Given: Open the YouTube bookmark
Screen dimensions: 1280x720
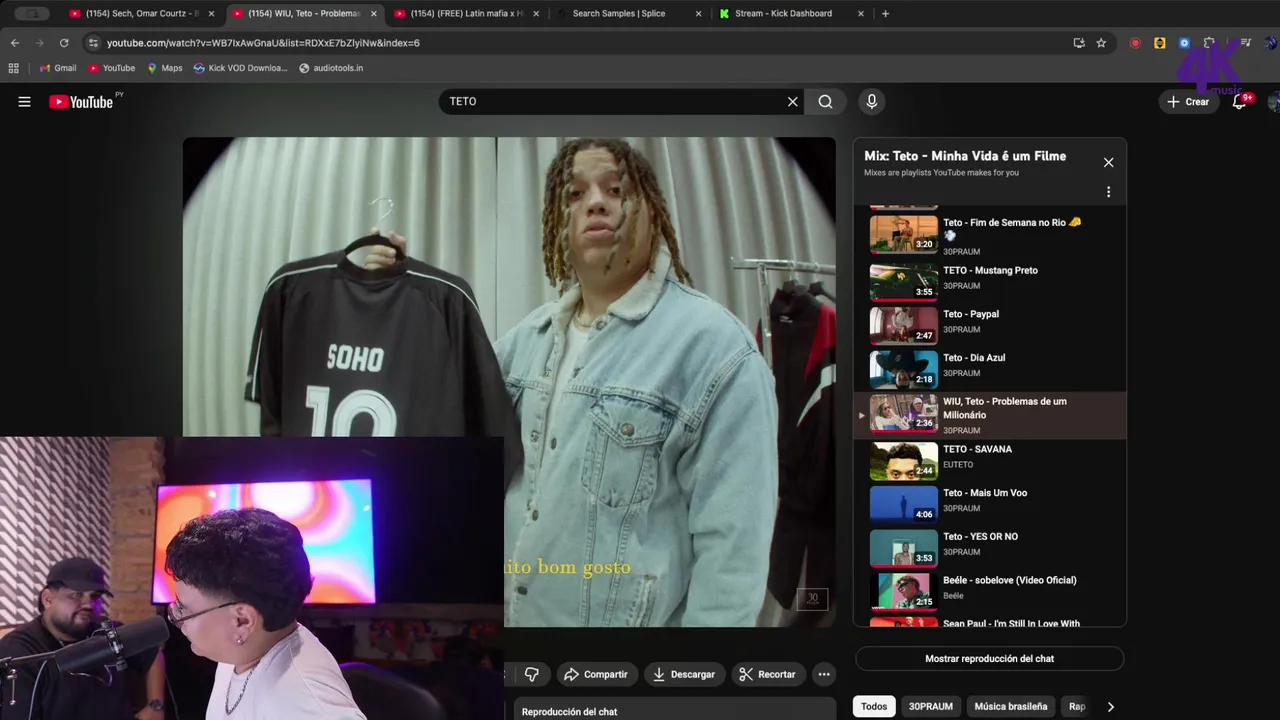Looking at the screenshot, I should point(112,68).
